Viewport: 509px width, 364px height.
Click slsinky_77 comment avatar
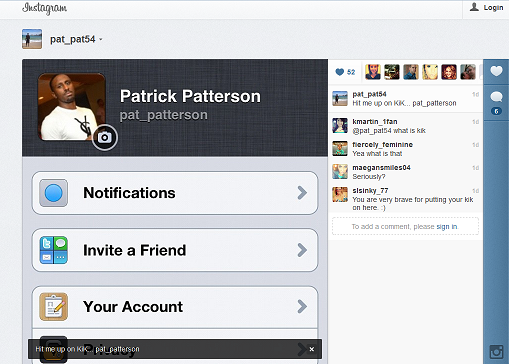click(340, 195)
